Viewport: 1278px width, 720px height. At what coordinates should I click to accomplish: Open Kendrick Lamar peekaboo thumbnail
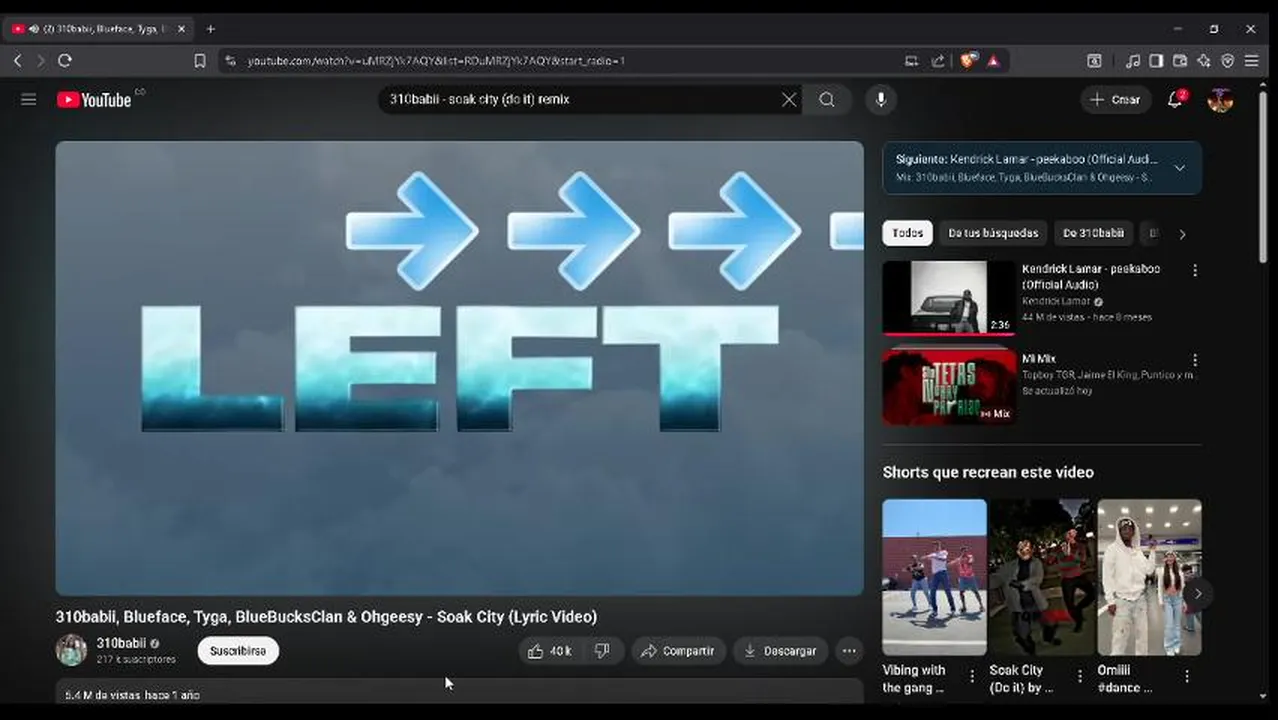[949, 298]
